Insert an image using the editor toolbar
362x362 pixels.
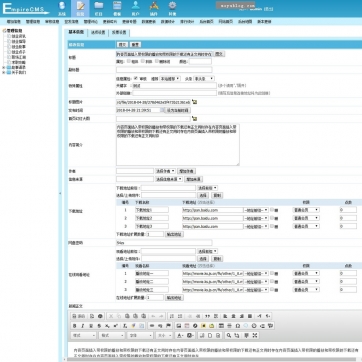coord(179,326)
